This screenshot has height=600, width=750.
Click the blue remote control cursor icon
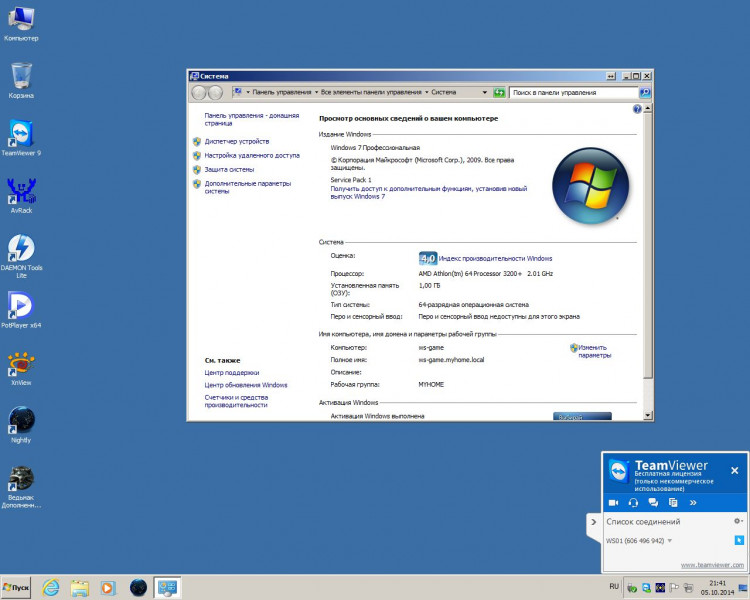click(739, 541)
